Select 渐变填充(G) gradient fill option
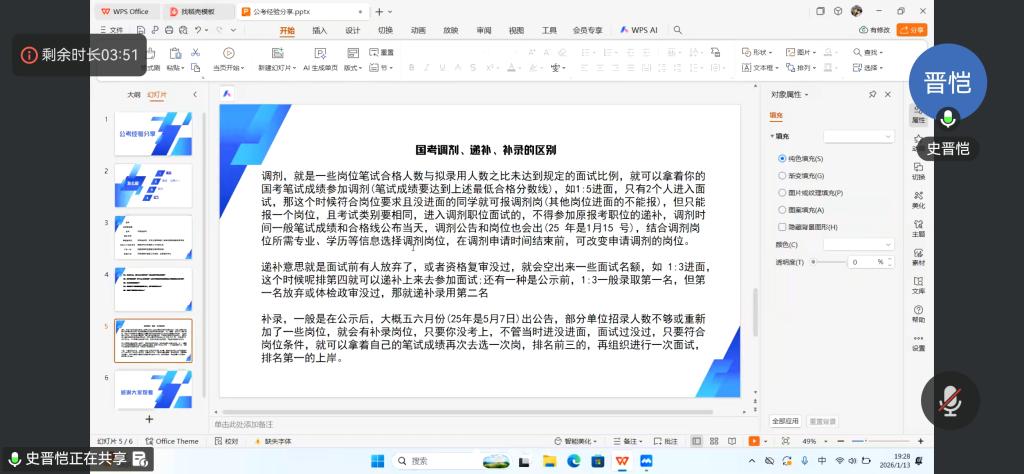 pyautogui.click(x=782, y=176)
